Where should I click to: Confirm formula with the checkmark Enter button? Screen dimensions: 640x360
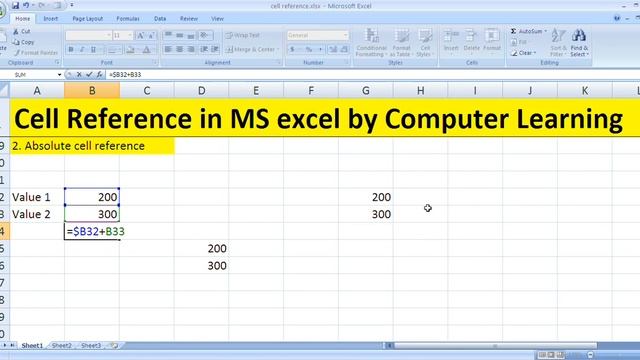(89, 75)
